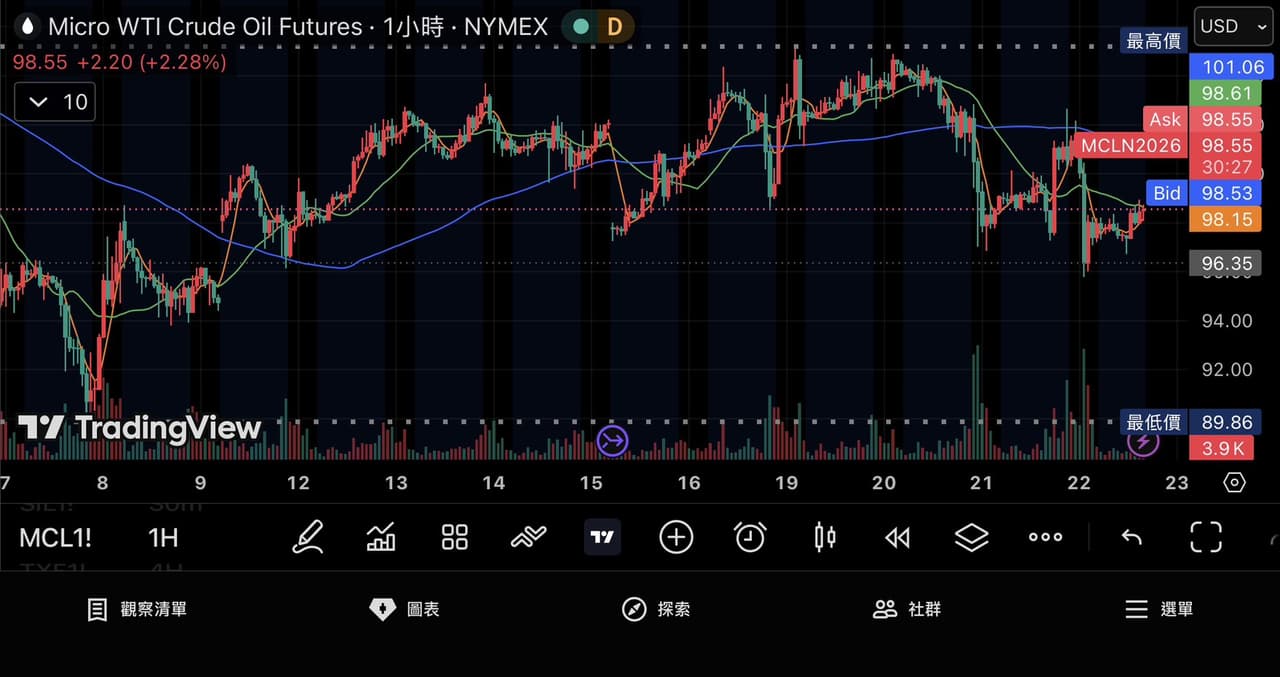Click the Bid price button
Viewport: 1280px width, 677px height.
click(1167, 193)
